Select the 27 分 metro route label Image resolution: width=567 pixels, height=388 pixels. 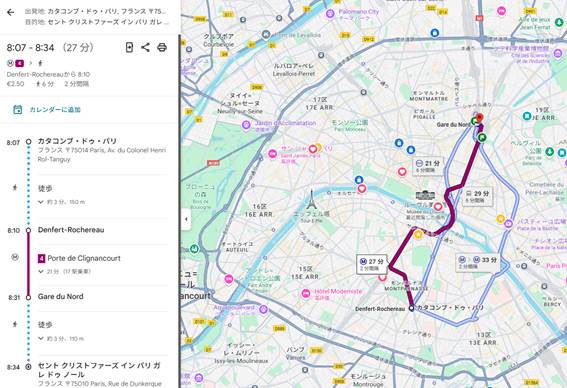point(372,264)
